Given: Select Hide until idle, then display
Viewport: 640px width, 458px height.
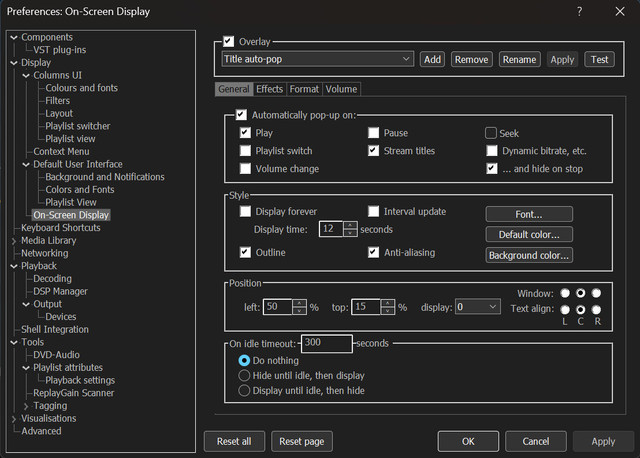Looking at the screenshot, I should pos(244,376).
